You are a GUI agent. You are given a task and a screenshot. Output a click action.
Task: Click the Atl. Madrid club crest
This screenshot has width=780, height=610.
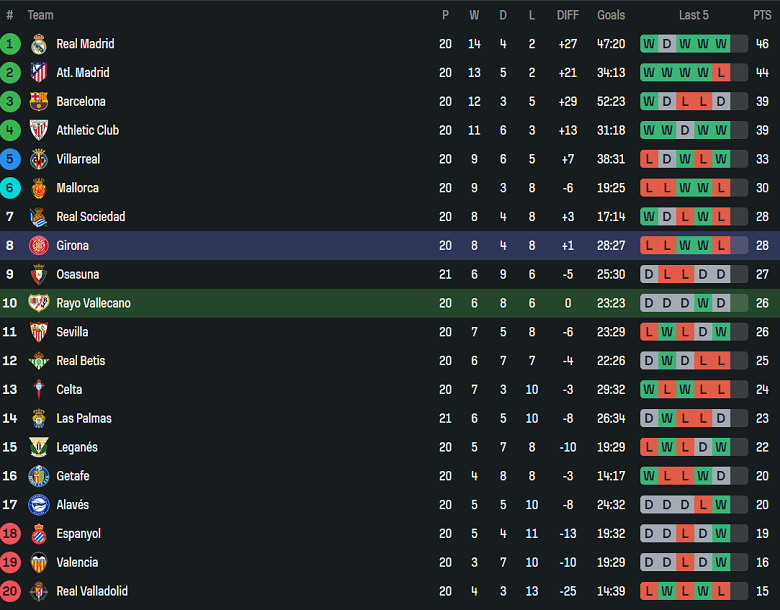click(39, 73)
